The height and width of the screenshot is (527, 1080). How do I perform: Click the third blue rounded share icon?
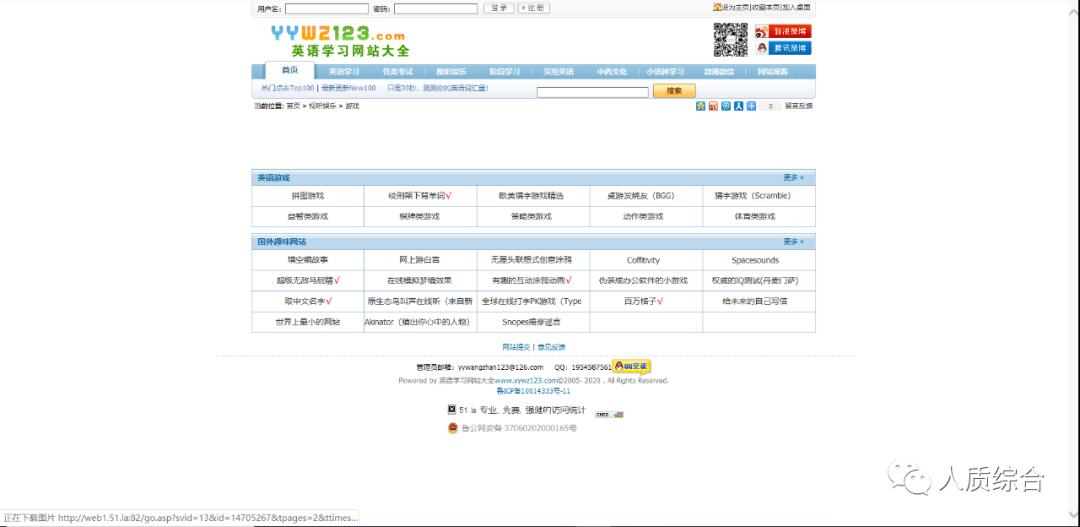pyautogui.click(x=726, y=106)
